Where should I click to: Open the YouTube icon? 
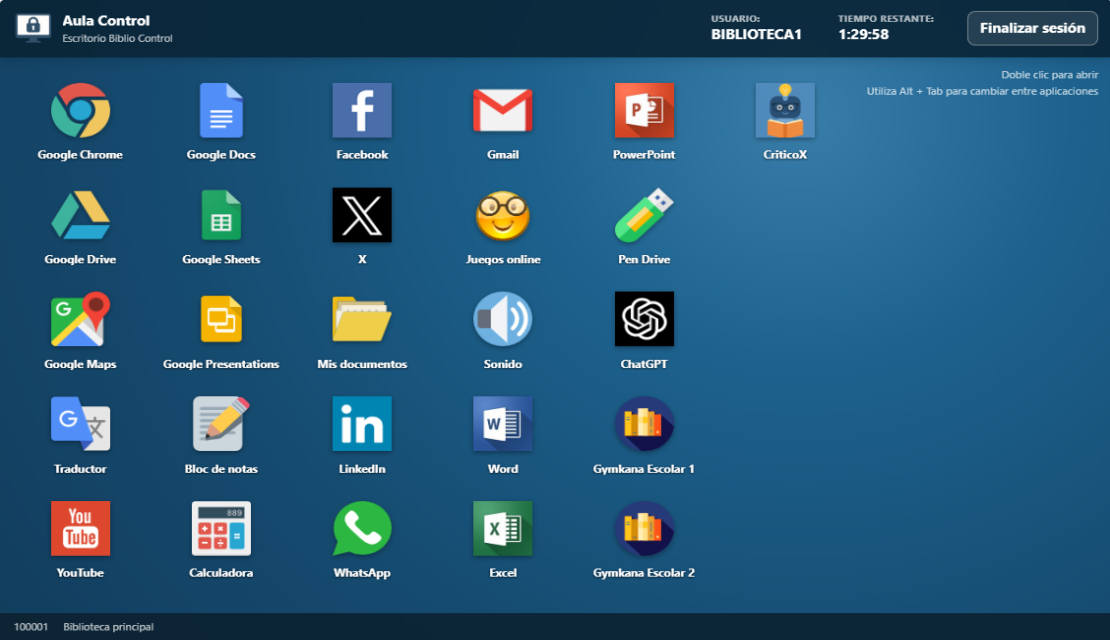pyautogui.click(x=80, y=528)
